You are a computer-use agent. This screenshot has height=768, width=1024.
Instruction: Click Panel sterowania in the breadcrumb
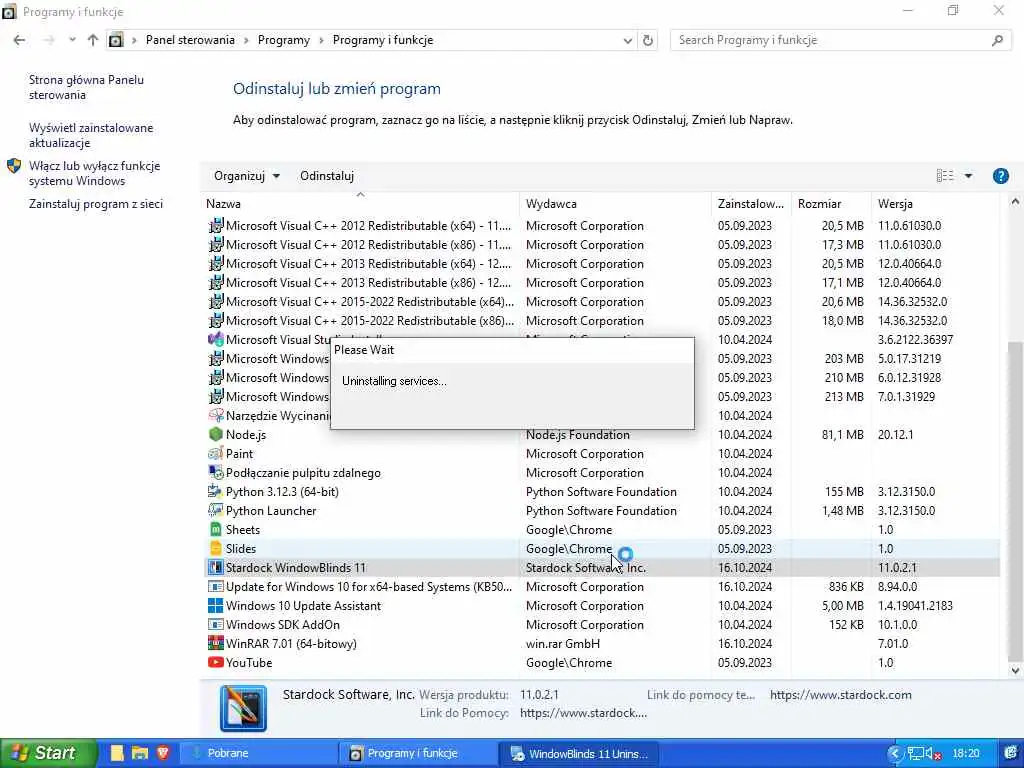click(x=190, y=40)
